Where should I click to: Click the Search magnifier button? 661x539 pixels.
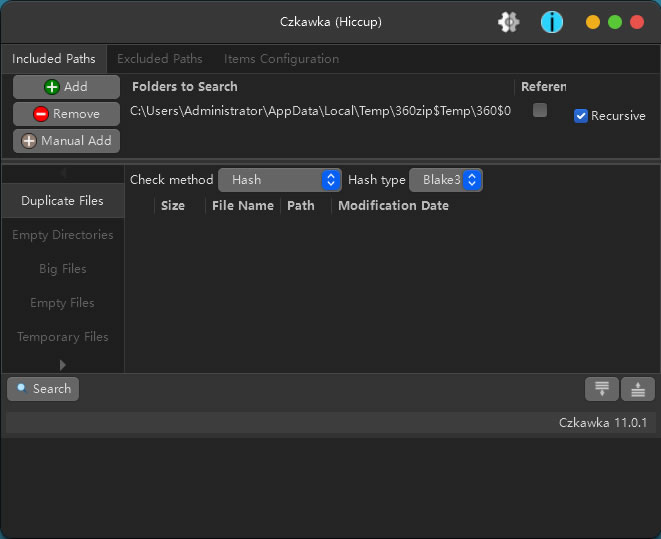pyautogui.click(x=43, y=389)
